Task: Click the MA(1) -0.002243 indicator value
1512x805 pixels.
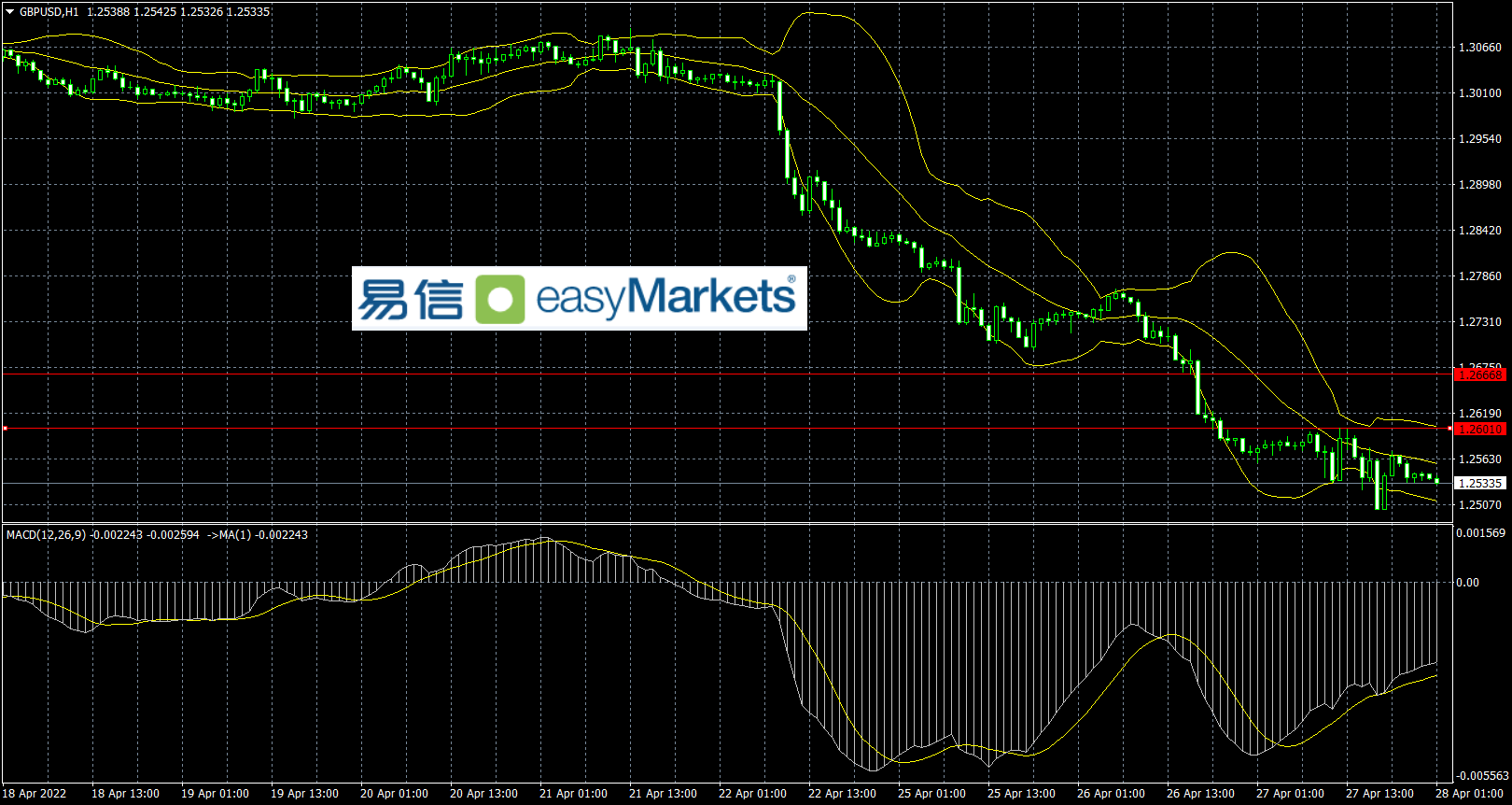Action: click(x=263, y=535)
